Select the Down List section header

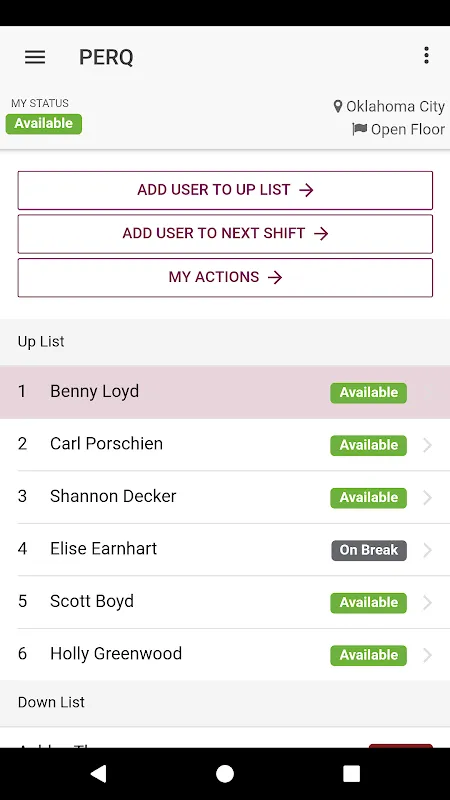point(225,703)
